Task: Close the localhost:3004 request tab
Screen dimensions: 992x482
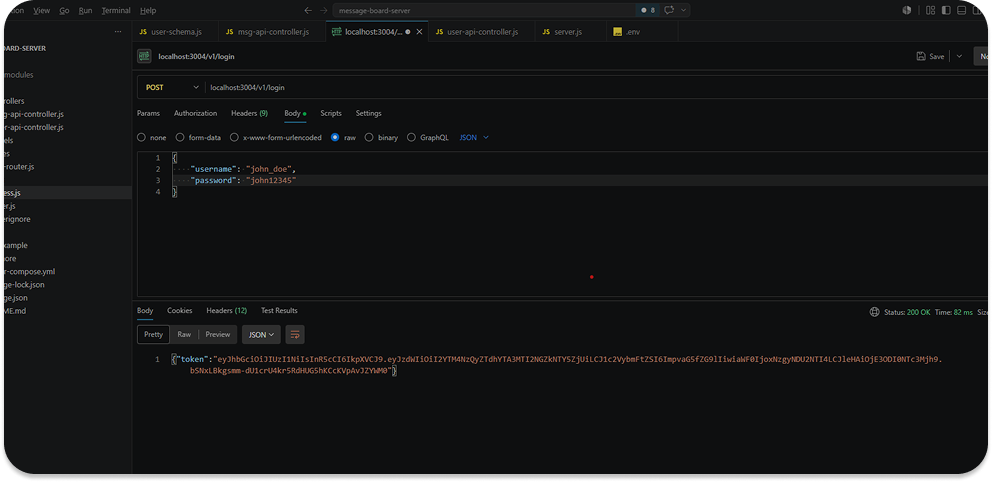Action: coord(419,32)
